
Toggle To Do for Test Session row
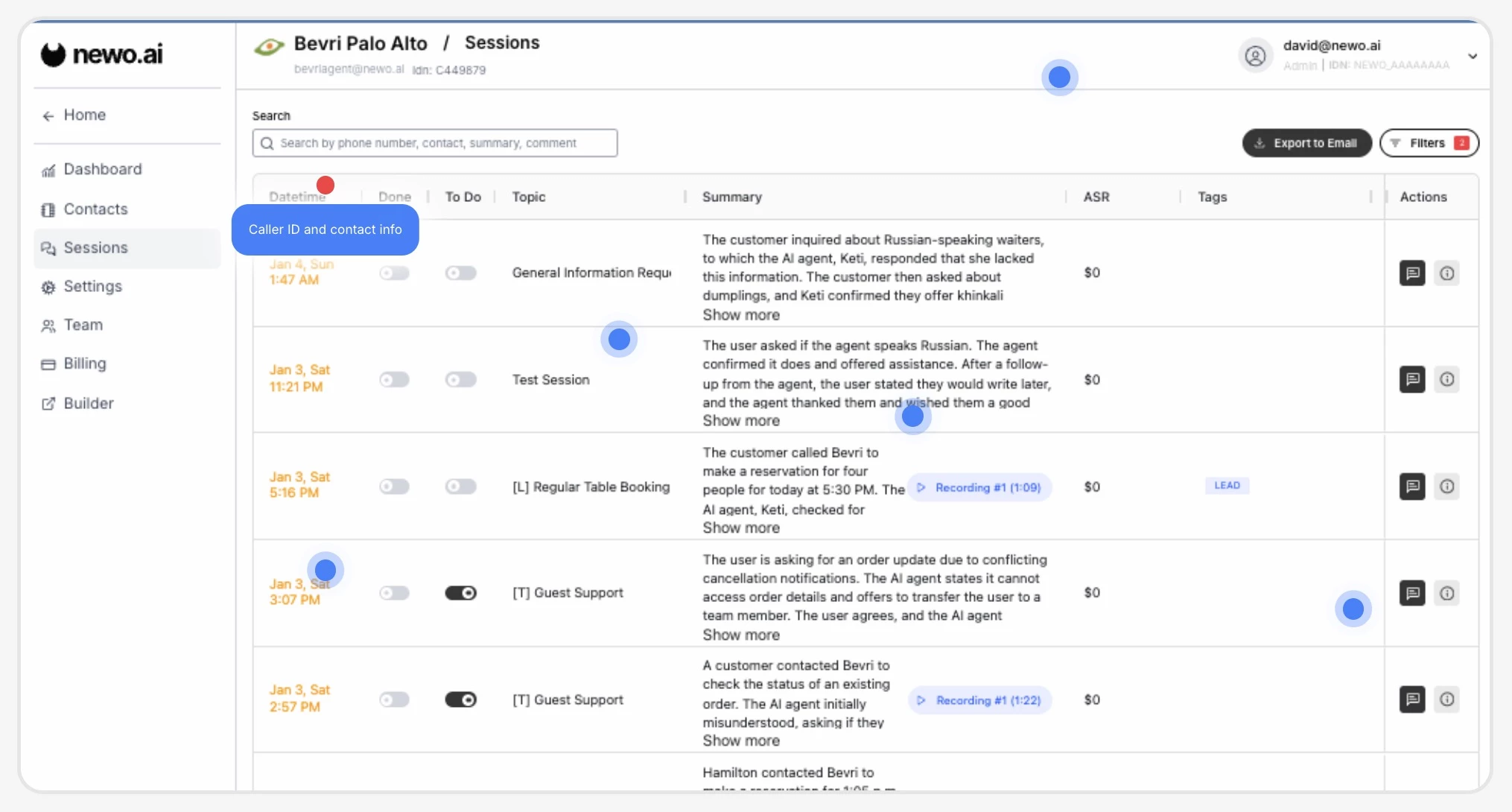point(461,380)
